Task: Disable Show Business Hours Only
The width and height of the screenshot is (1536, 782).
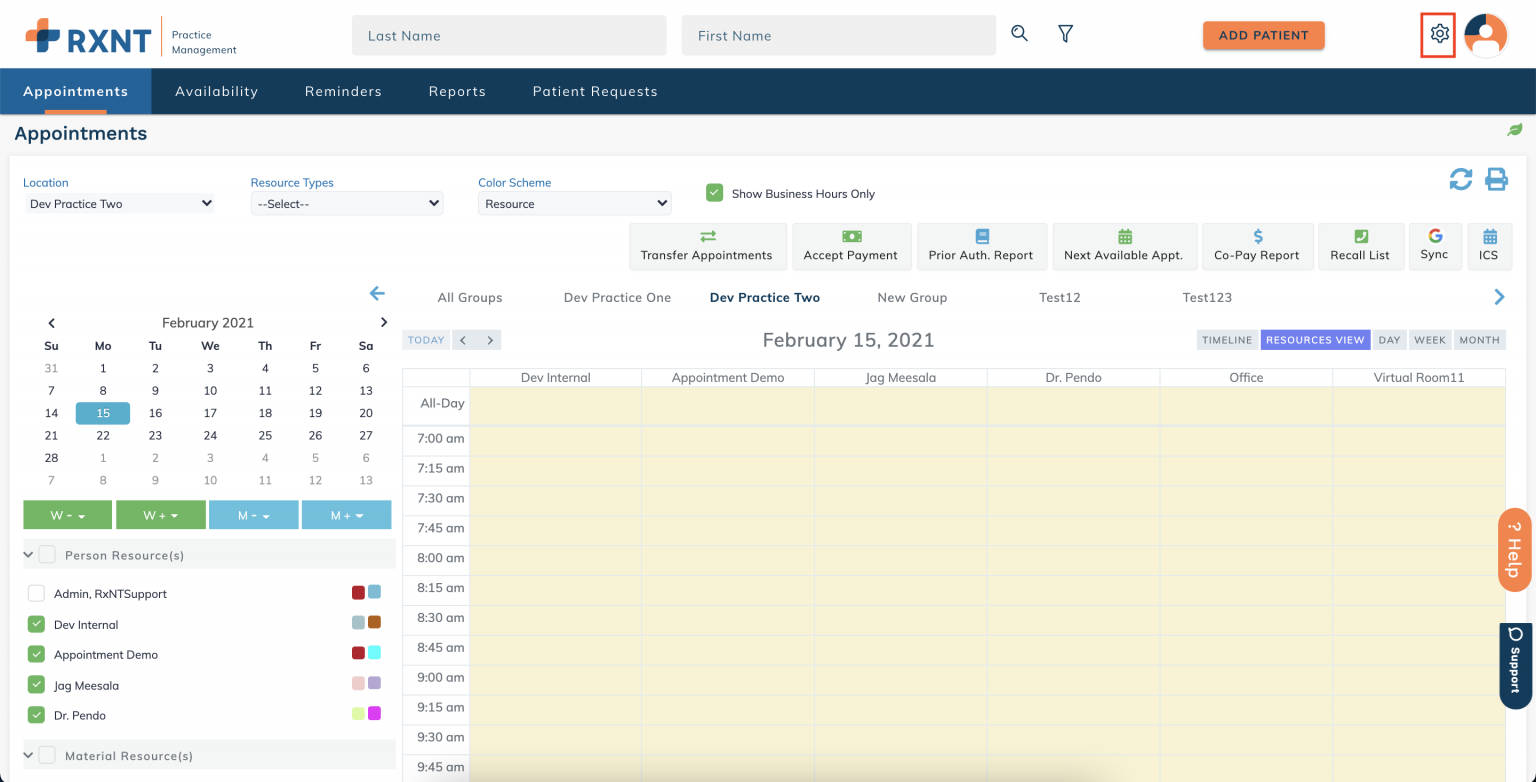Action: coord(714,193)
